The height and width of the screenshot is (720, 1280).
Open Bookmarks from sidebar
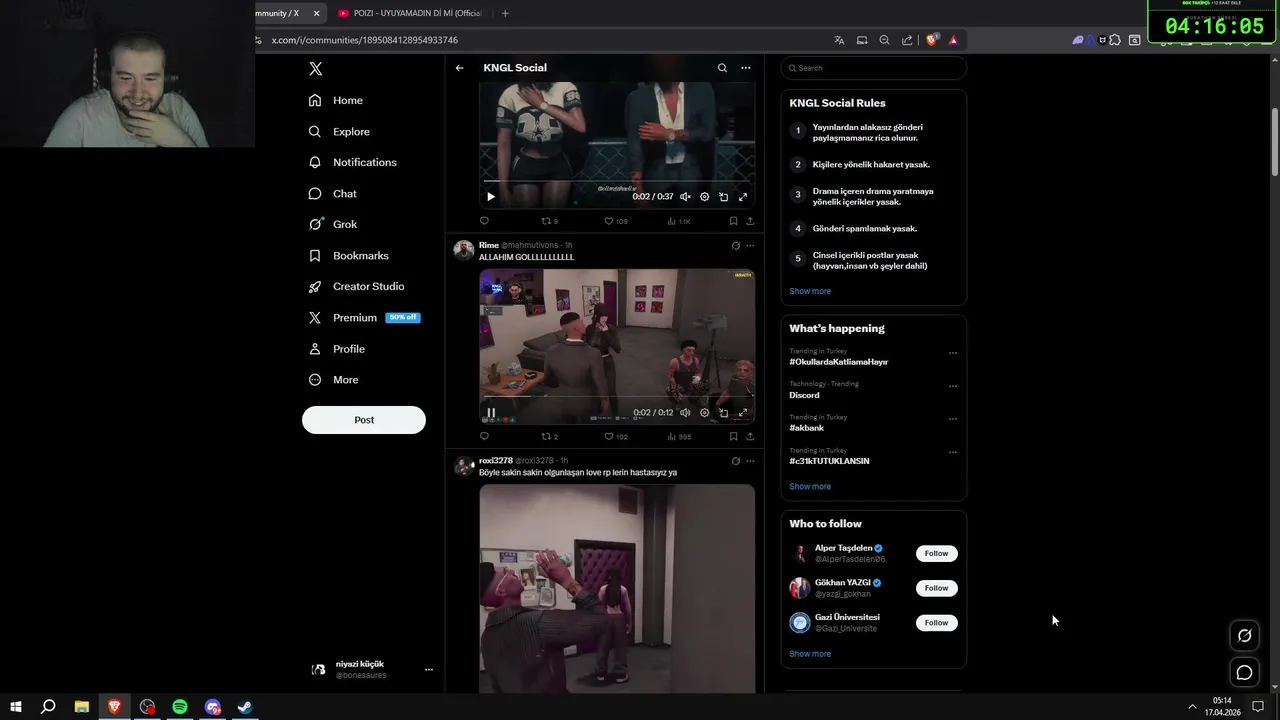pos(349,255)
